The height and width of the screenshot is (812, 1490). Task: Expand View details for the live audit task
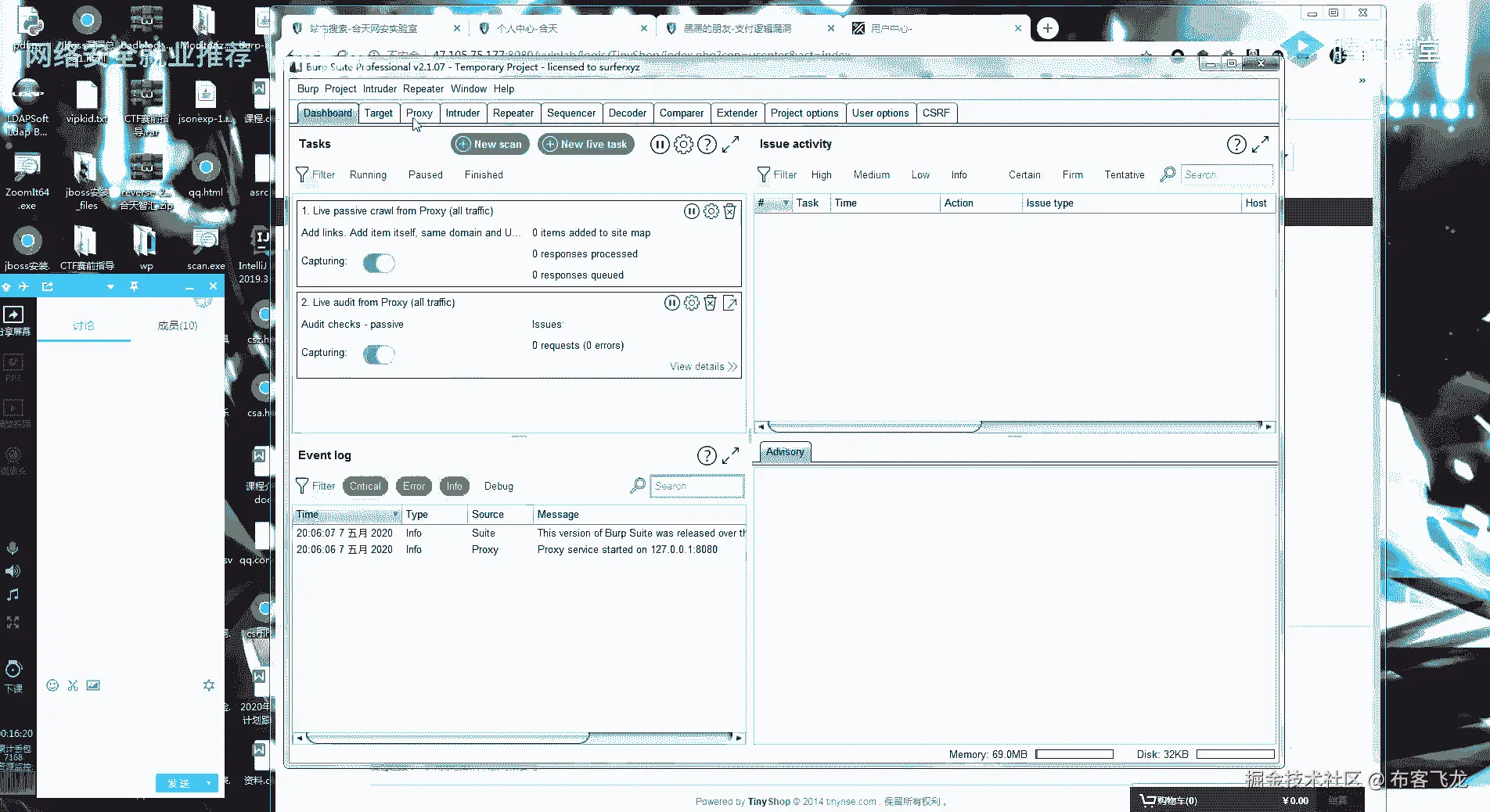[x=704, y=367]
